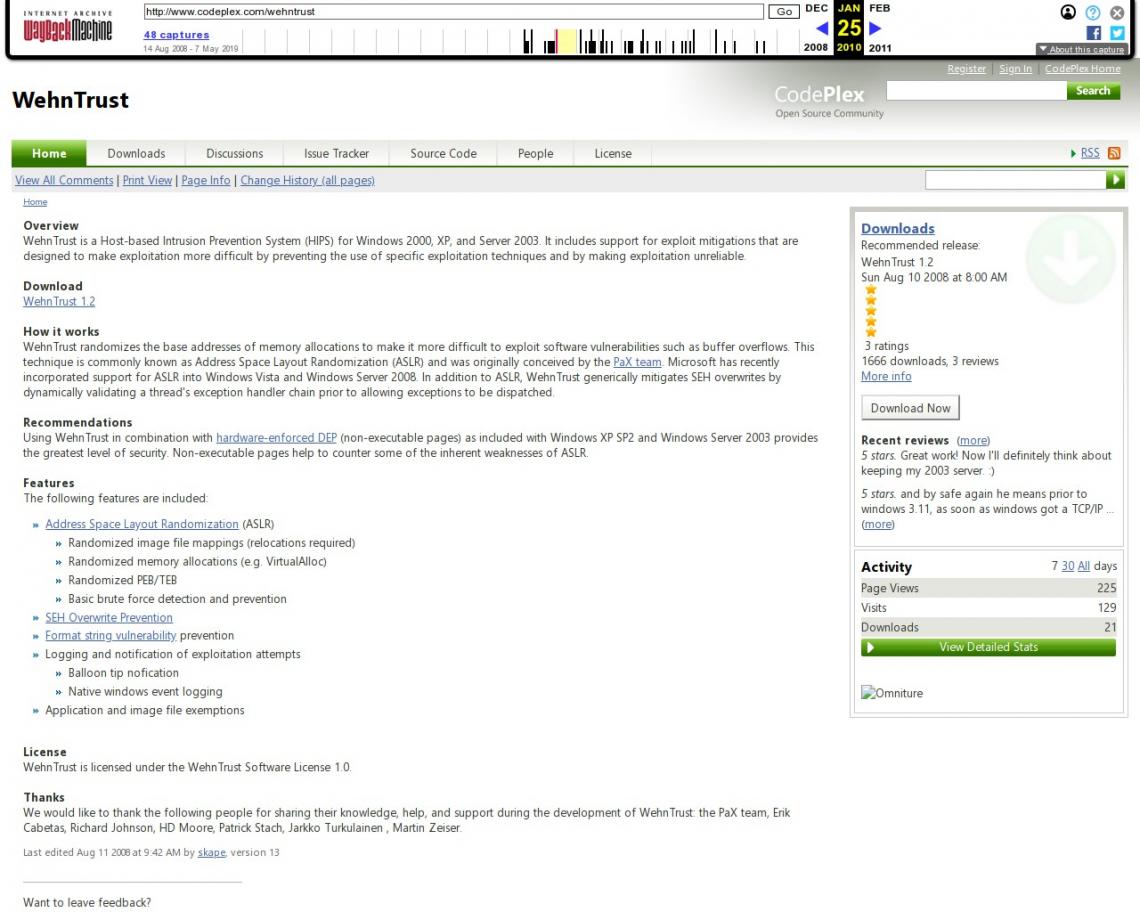1140x912 pixels.
Task: Click the Downloads count 21
Action: 1110,627
